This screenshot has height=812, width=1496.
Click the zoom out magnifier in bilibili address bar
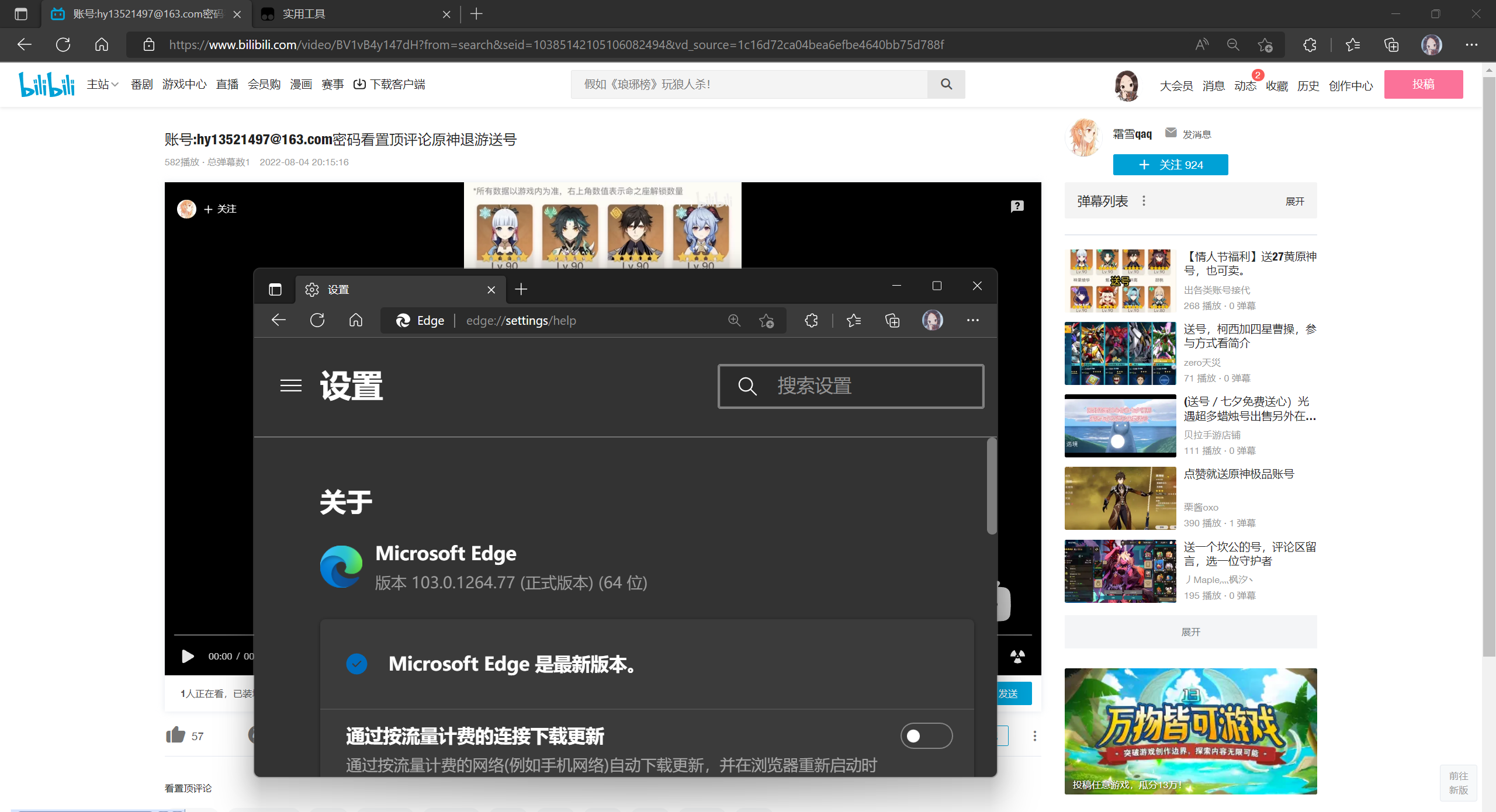click(1233, 44)
